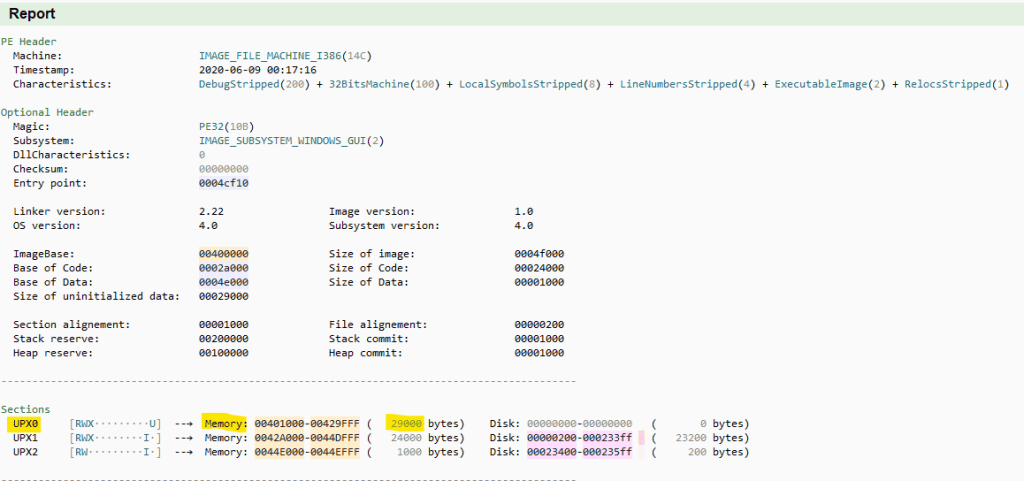Click the entry point address 0004cf10

[224, 183]
